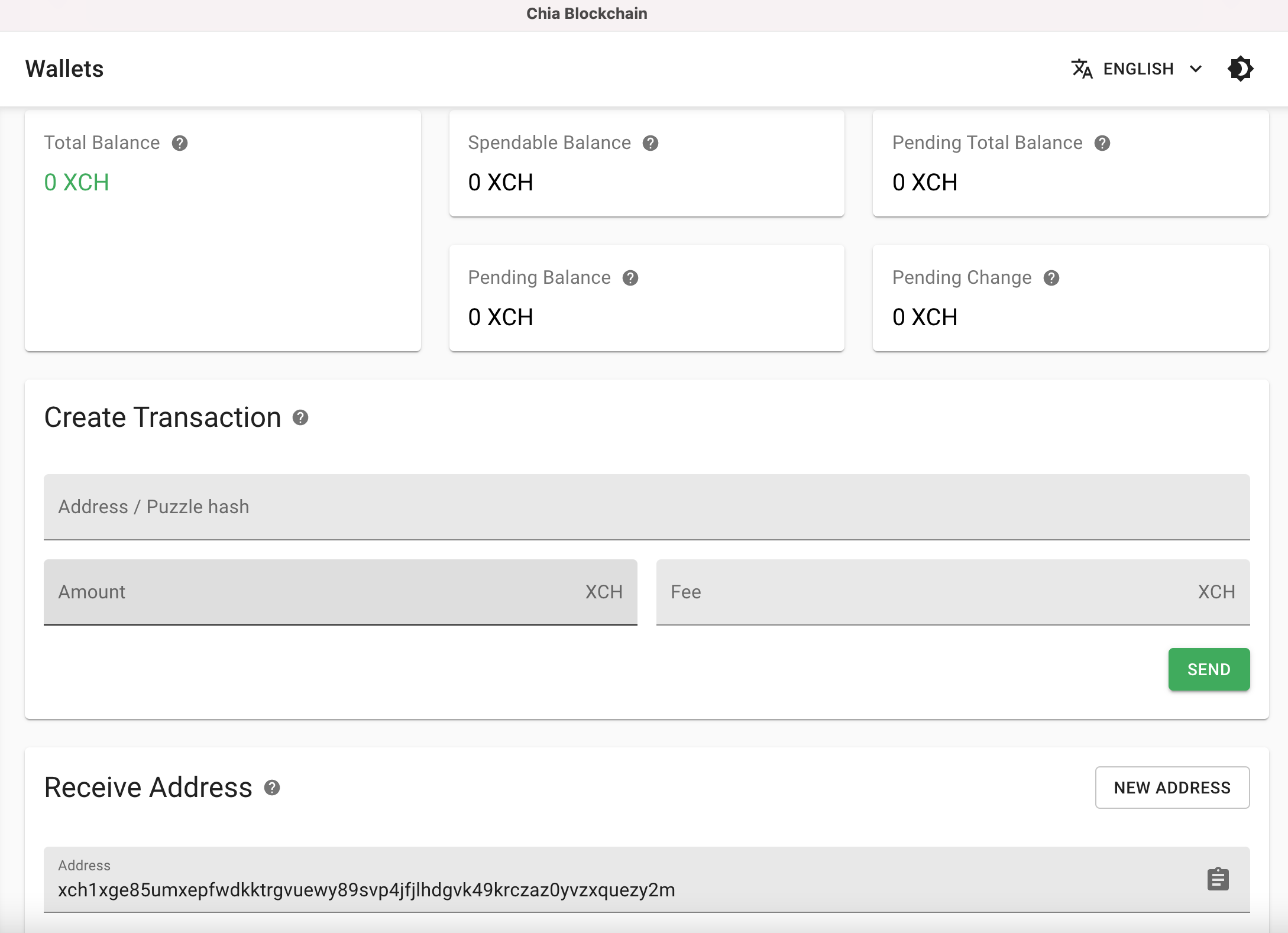Click the help icon next to Spendable Balance
Viewport: 1288px width, 933px height.
(651, 143)
